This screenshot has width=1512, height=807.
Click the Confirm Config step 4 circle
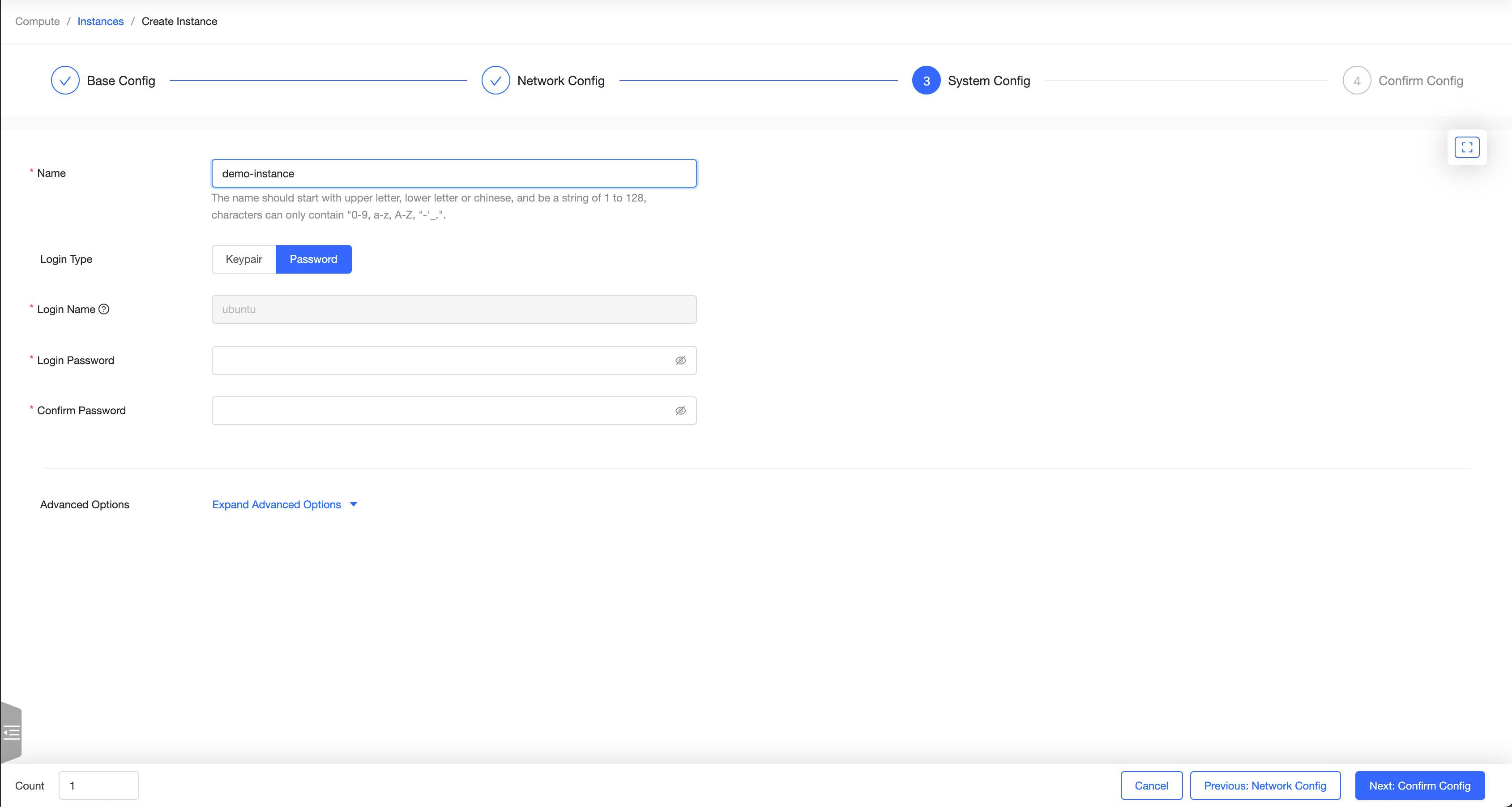click(1356, 81)
